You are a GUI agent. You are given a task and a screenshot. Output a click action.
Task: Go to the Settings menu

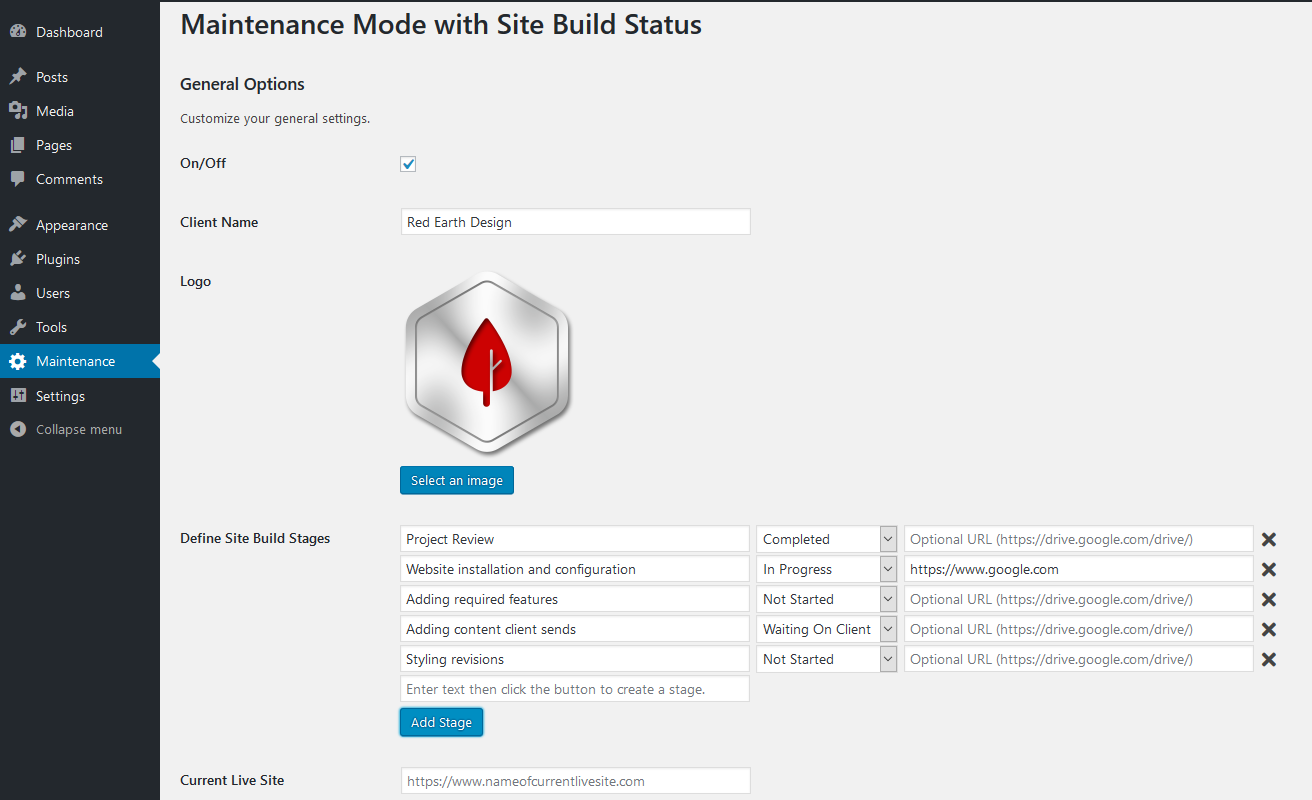tap(60, 396)
